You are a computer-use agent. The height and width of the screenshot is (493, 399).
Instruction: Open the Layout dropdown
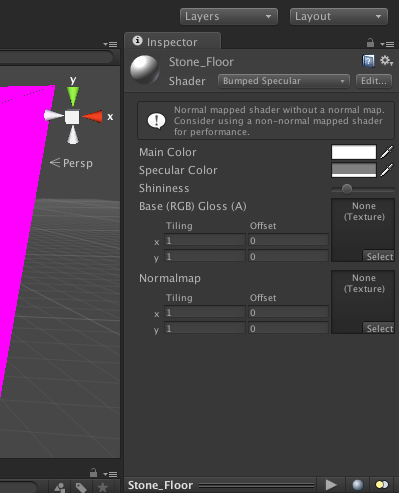click(x=339, y=16)
